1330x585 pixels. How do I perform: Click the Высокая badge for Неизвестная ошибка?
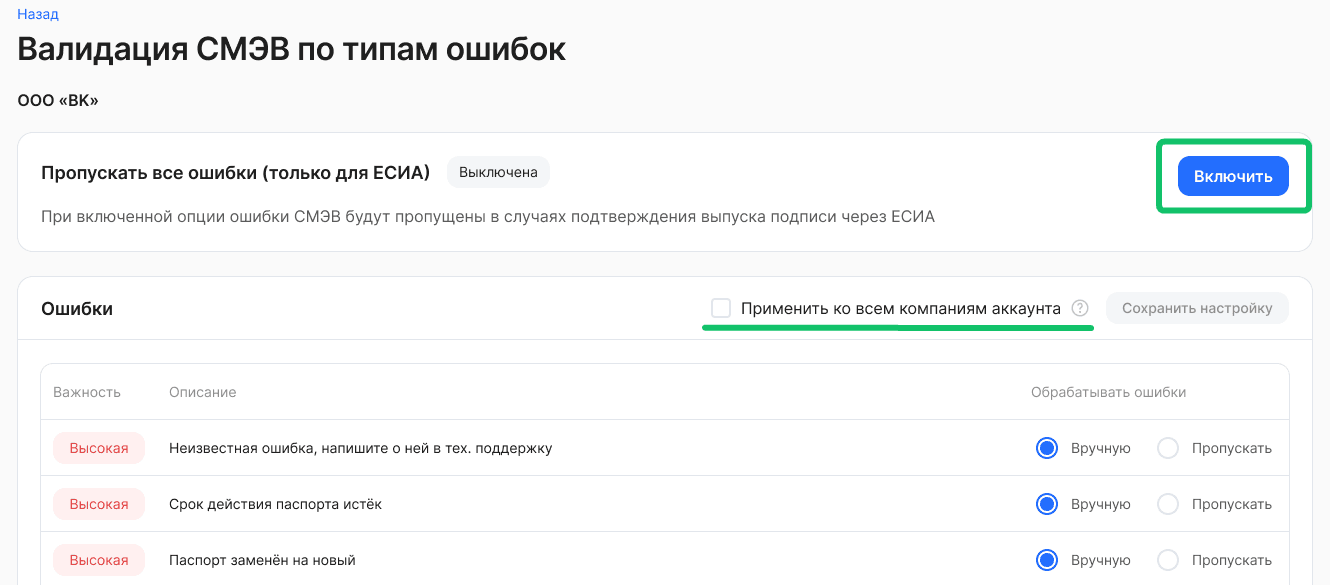tap(99, 448)
